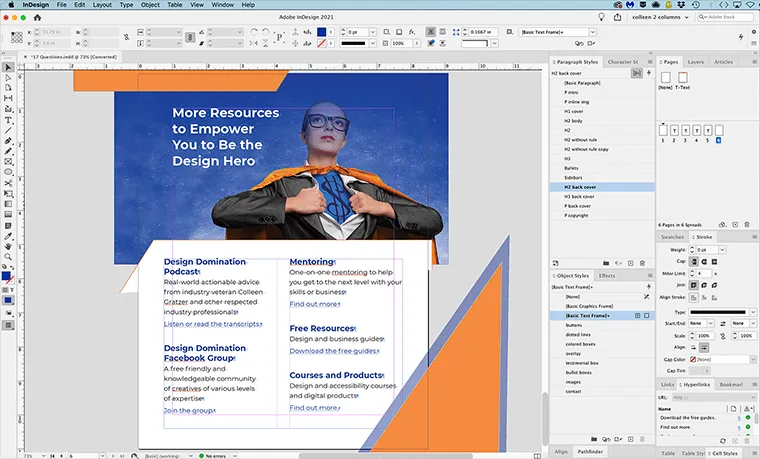Select the Zoom tool
Screen dimensions: 760x459
[8, 257]
